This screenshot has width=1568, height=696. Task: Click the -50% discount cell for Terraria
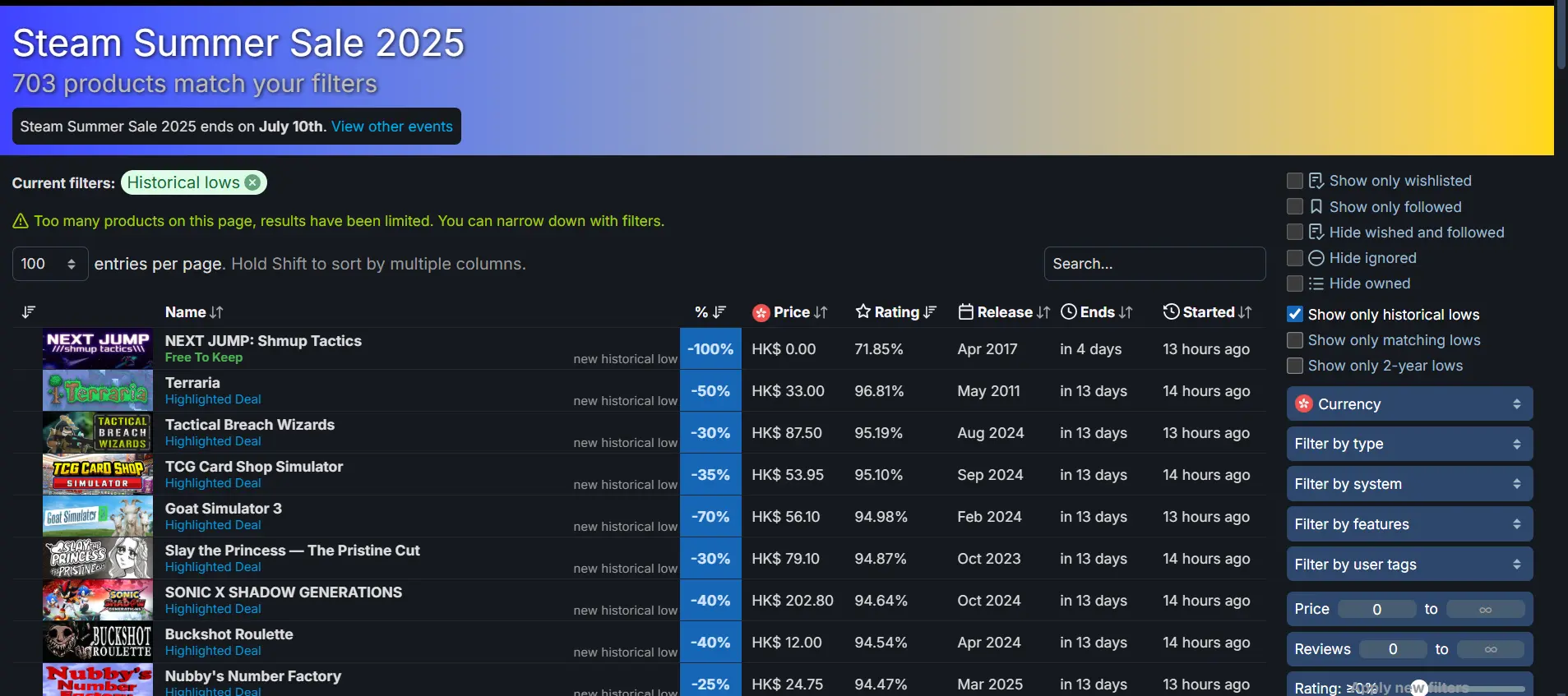710,390
